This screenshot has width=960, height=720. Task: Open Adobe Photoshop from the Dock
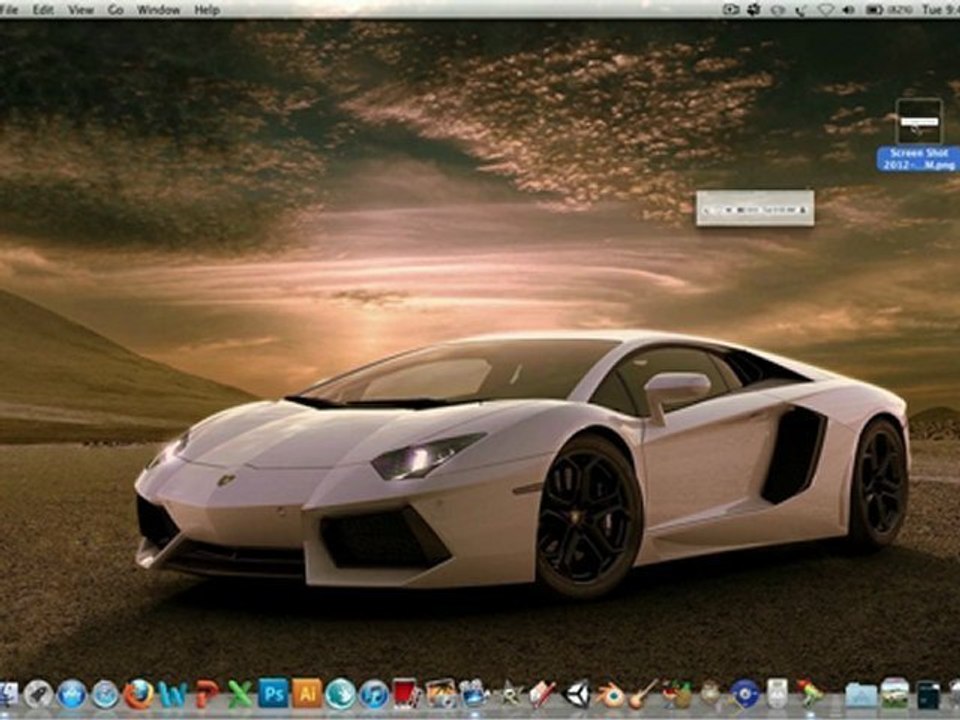pyautogui.click(x=273, y=693)
